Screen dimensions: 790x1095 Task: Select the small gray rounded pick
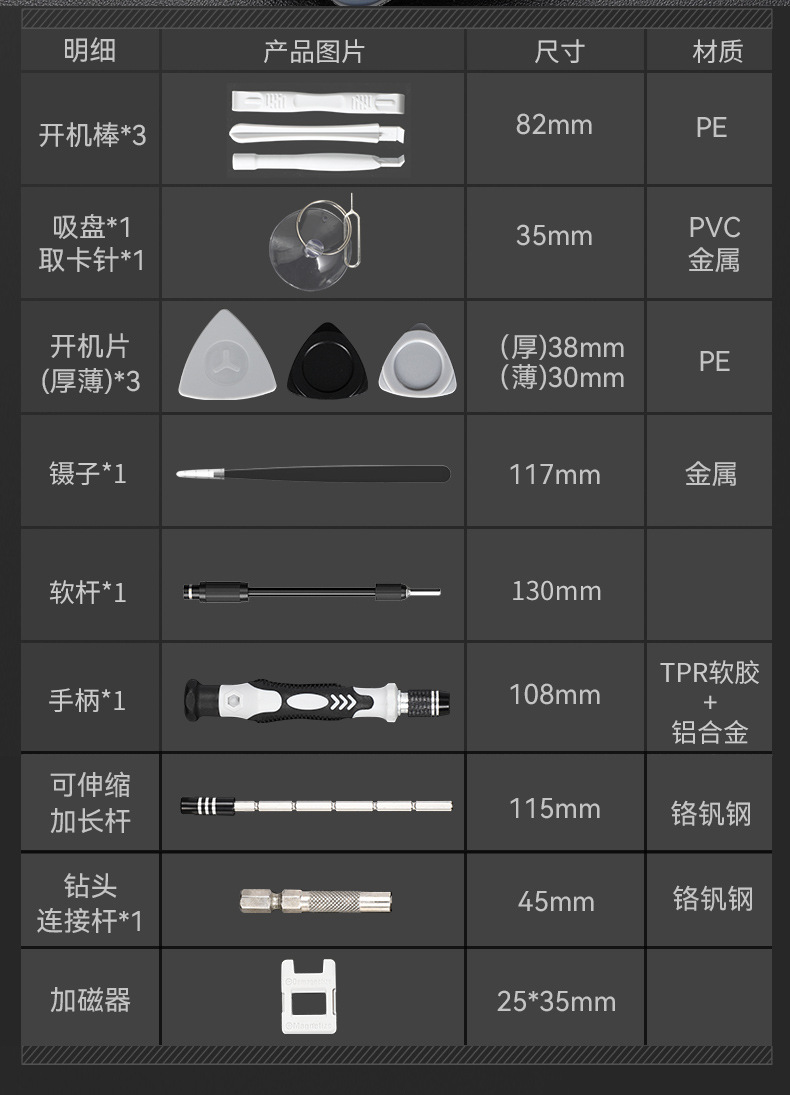point(418,360)
